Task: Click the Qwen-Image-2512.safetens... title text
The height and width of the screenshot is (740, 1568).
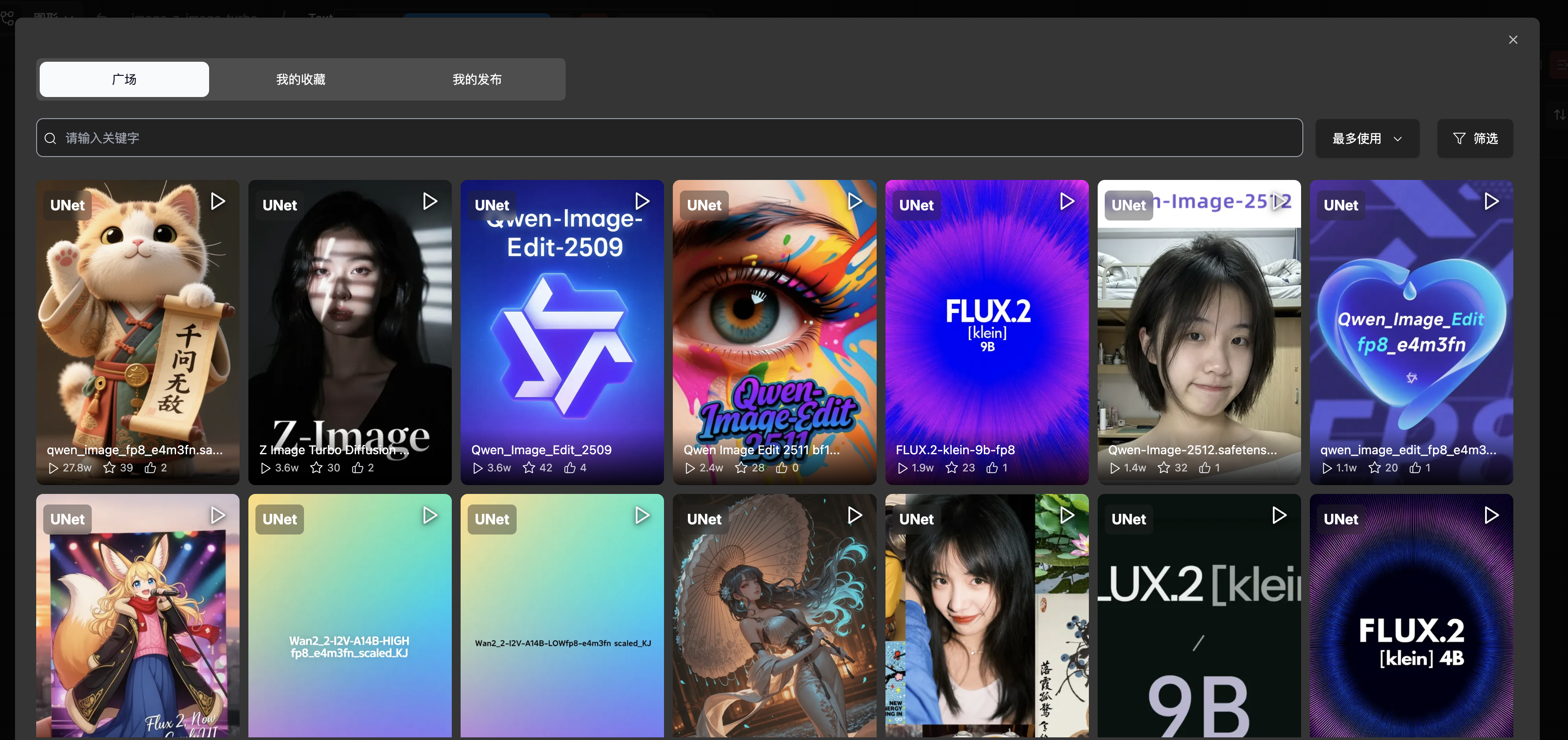Action: coord(1193,450)
